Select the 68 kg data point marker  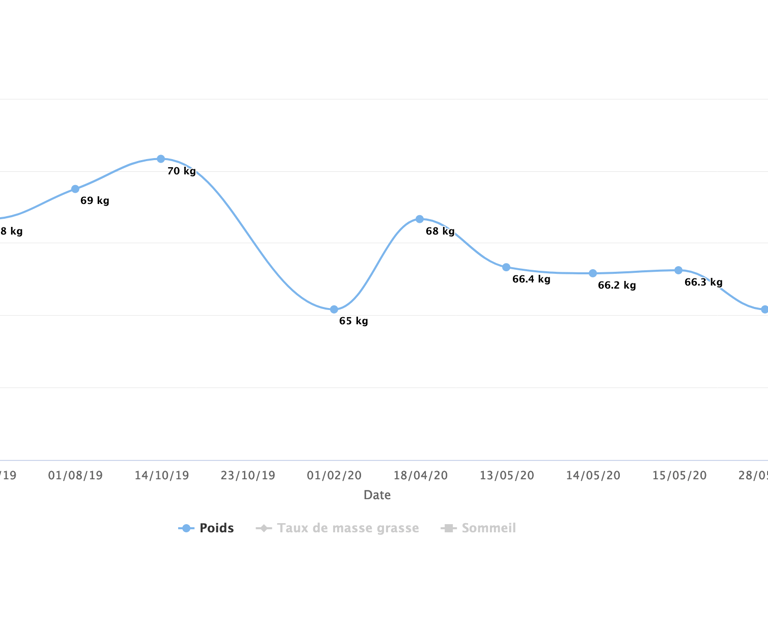point(420,219)
